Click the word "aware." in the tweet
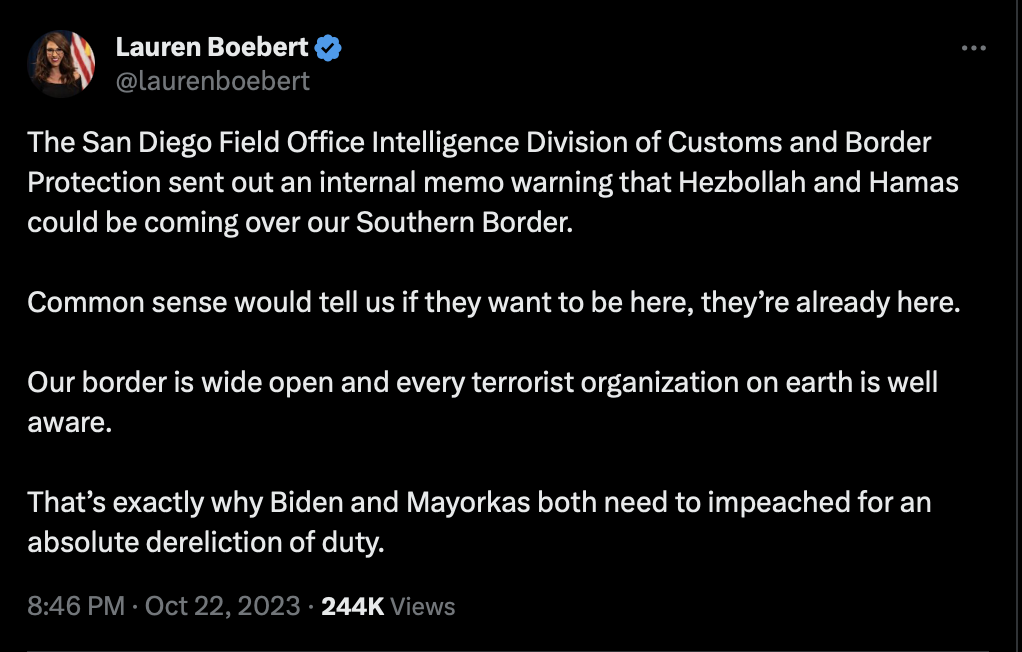This screenshot has width=1022, height=652. (x=68, y=422)
